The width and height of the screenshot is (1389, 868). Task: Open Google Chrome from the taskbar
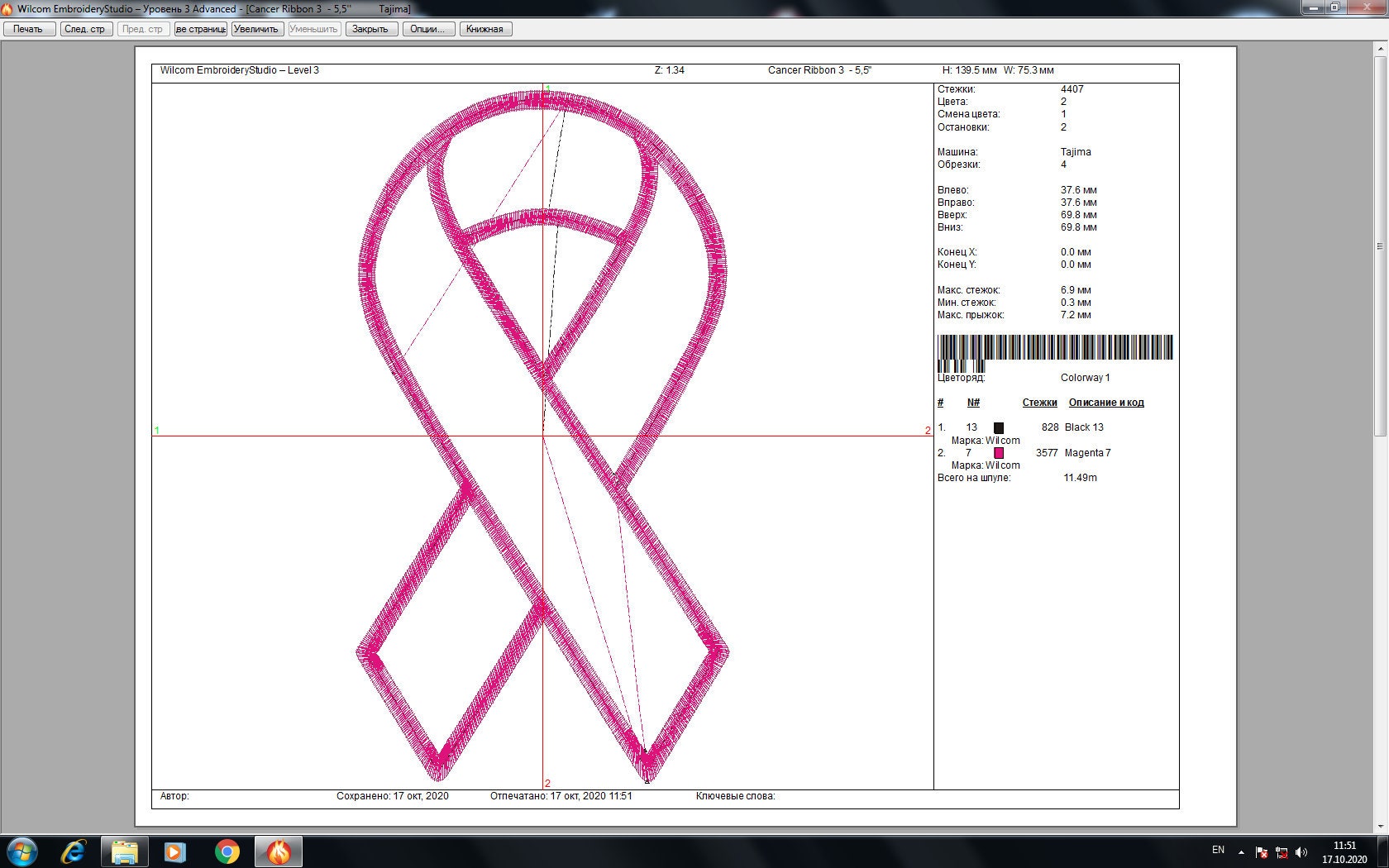tap(226, 851)
